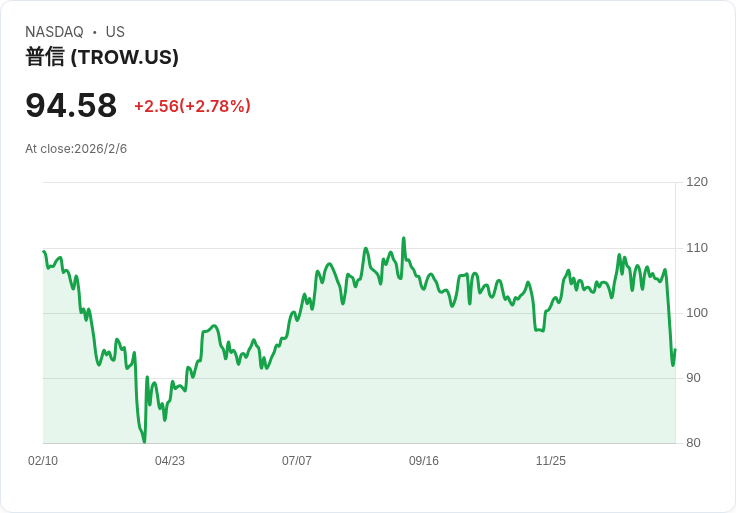Click the chart line's starting point at 02/10

(x=44, y=252)
